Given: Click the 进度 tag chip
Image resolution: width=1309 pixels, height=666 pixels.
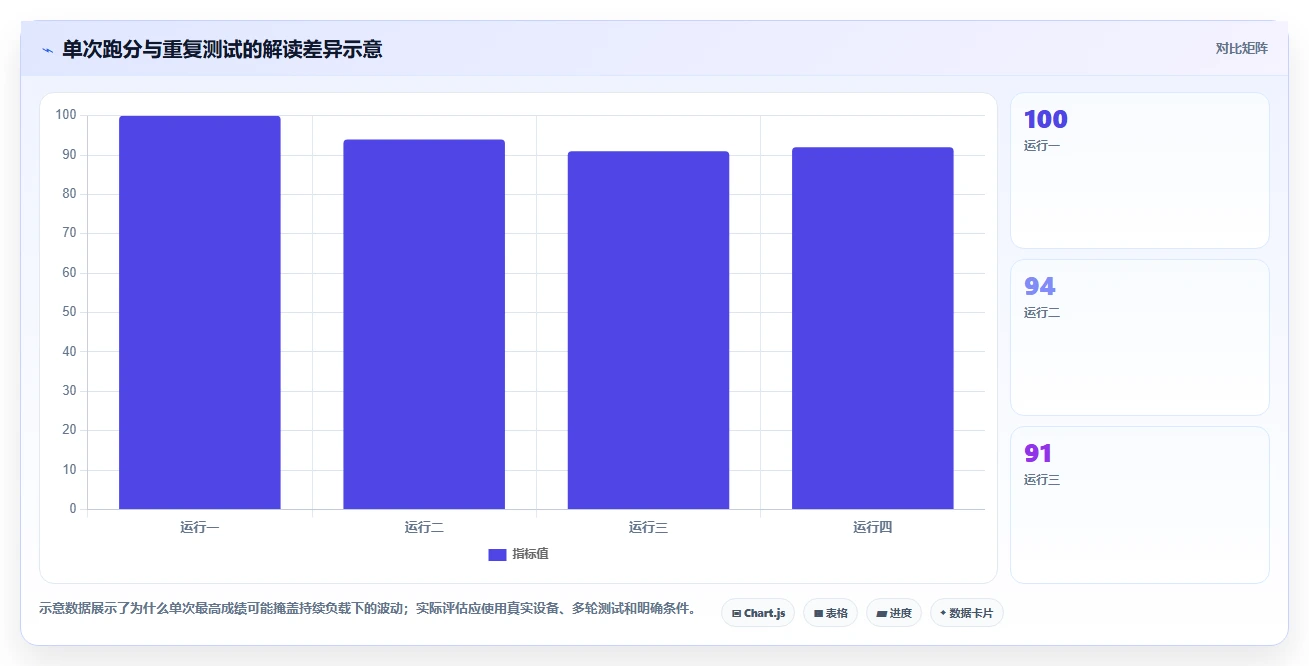Looking at the screenshot, I should [894, 613].
